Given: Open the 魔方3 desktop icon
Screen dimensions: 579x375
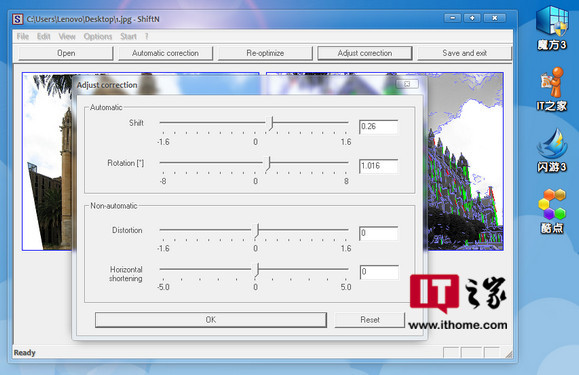Looking at the screenshot, I should (552, 28).
